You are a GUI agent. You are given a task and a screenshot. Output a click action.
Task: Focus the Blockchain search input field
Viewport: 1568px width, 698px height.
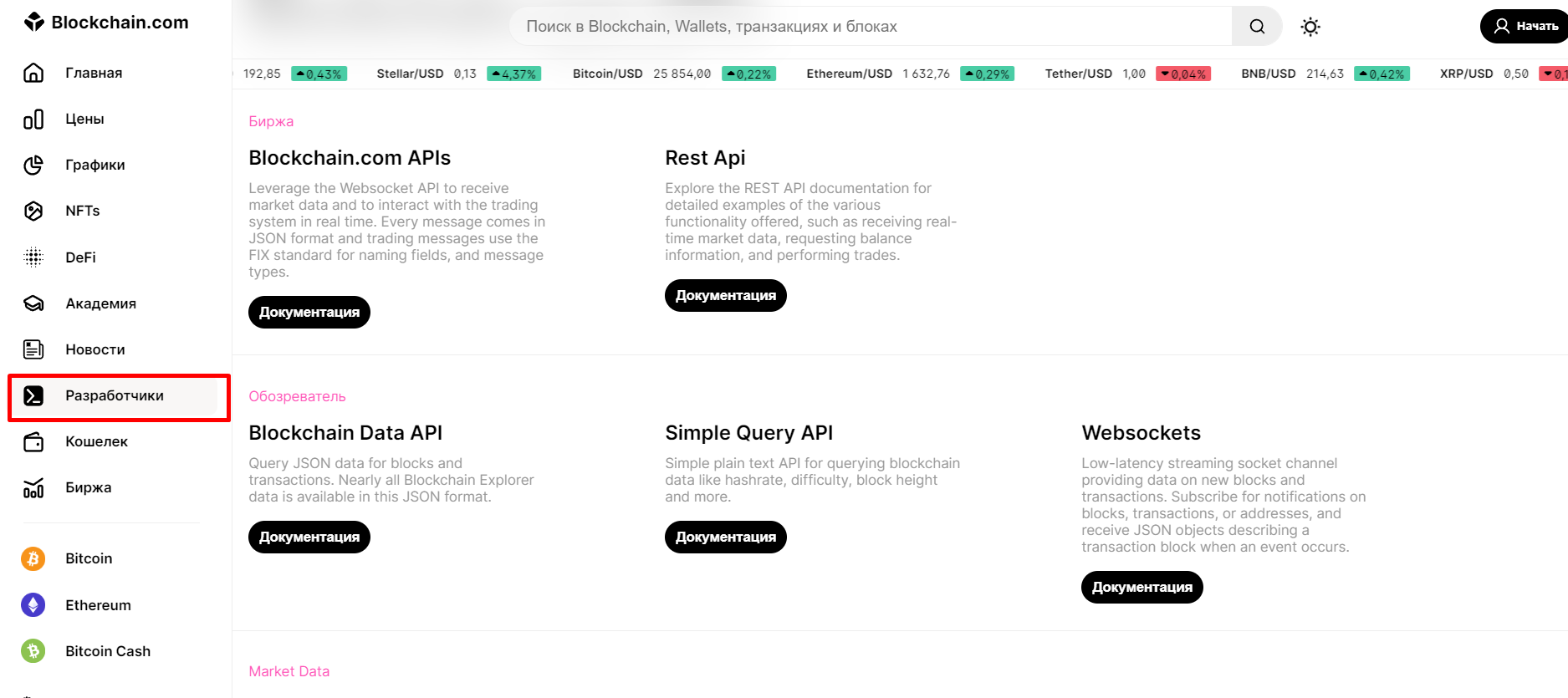pyautogui.click(x=871, y=27)
